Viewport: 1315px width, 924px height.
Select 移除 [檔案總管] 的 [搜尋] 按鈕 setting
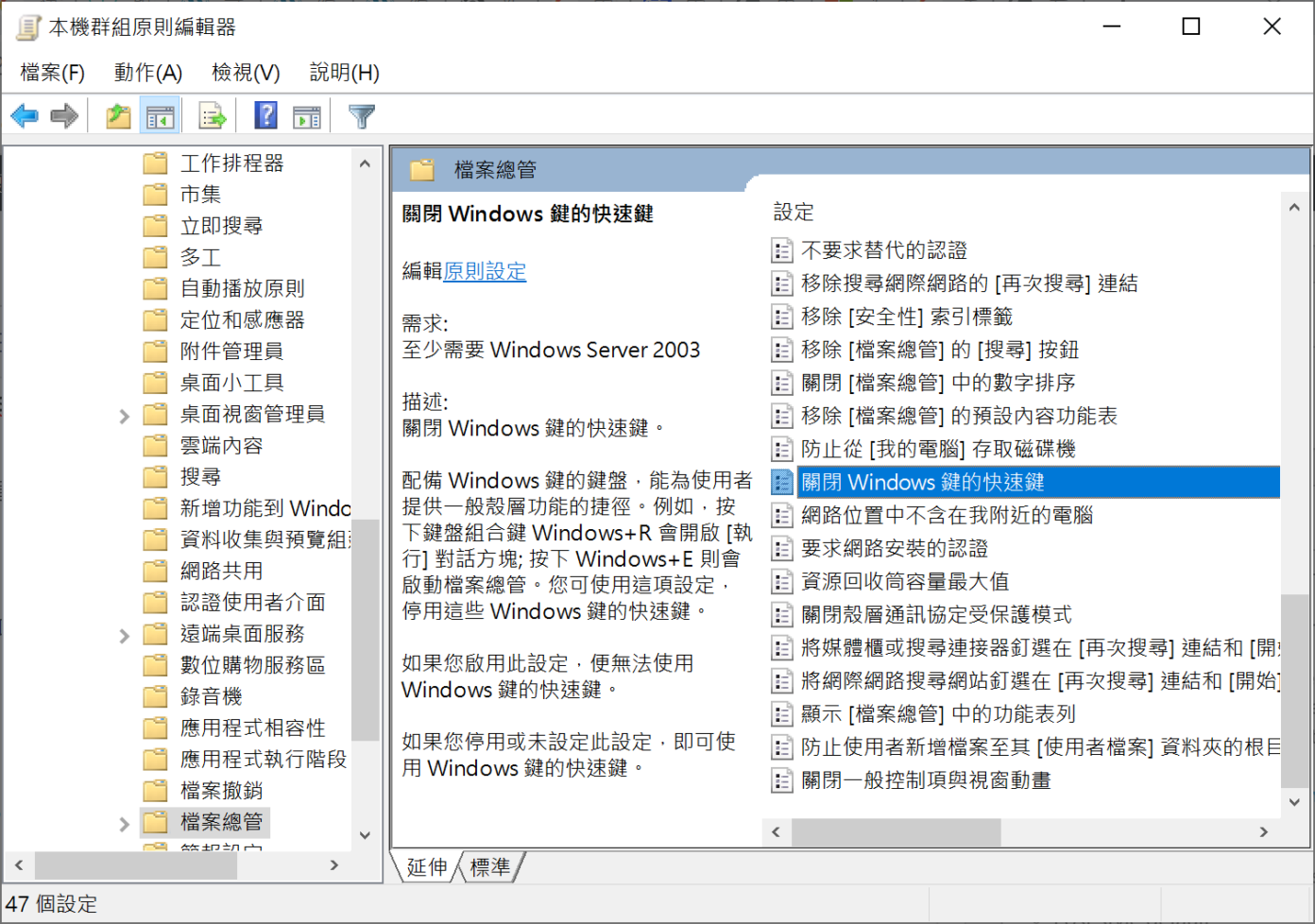click(940, 350)
